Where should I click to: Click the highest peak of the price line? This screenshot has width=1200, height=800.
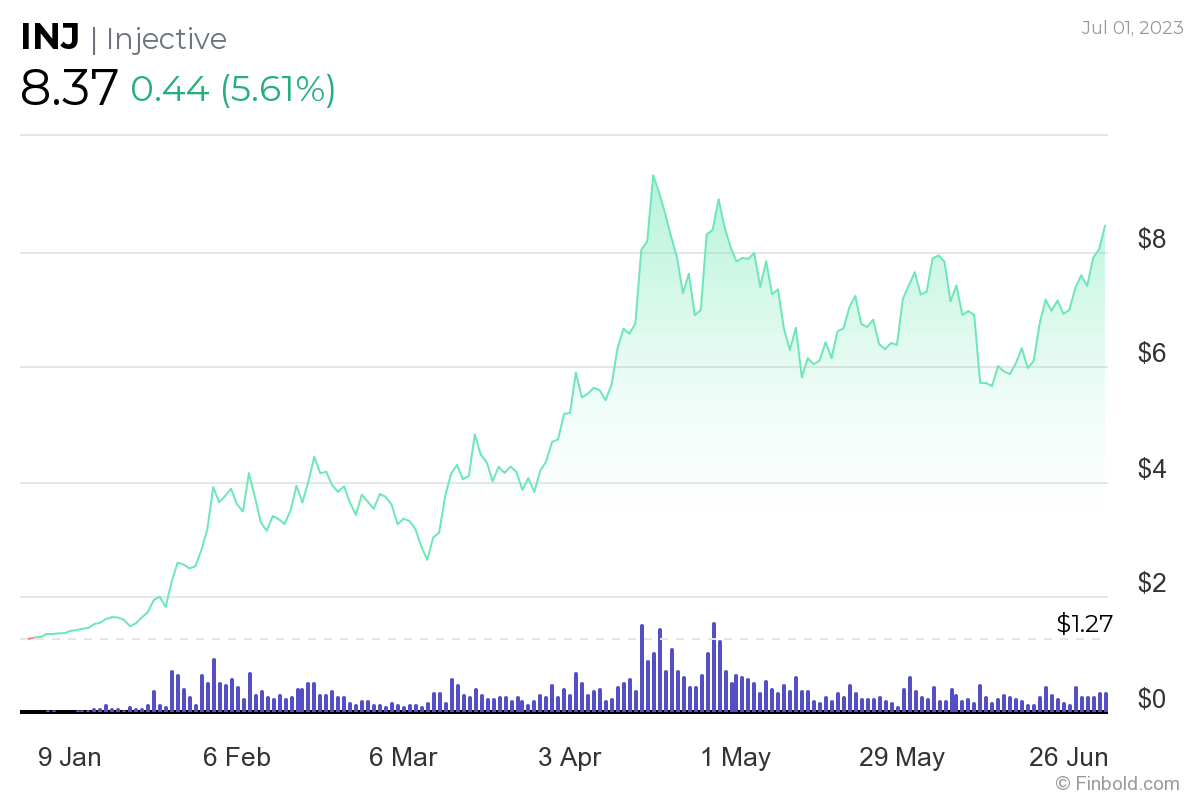[x=653, y=176]
